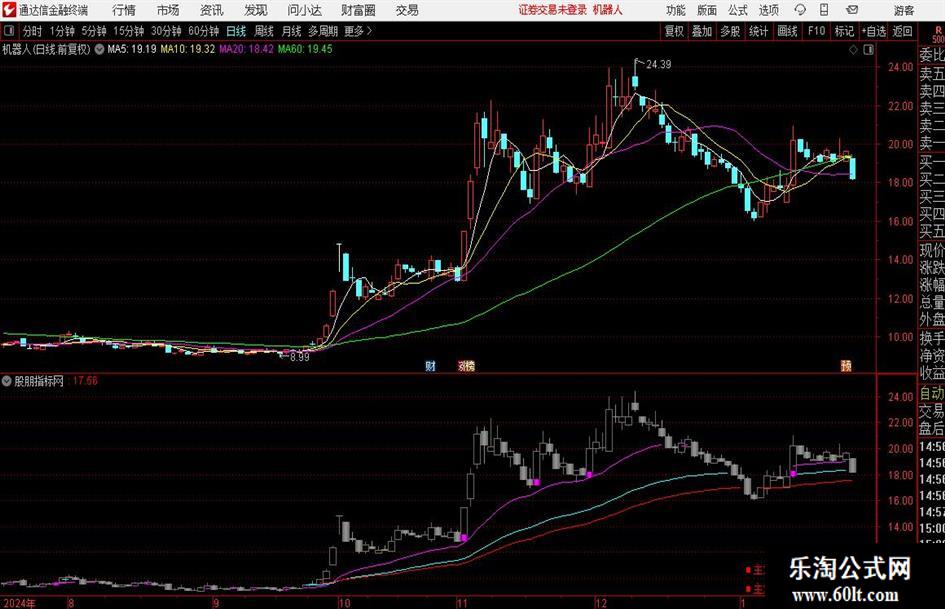Viewport: 945px width, 609px height.
Task: Open the 交易 menu
Action: pos(407,10)
